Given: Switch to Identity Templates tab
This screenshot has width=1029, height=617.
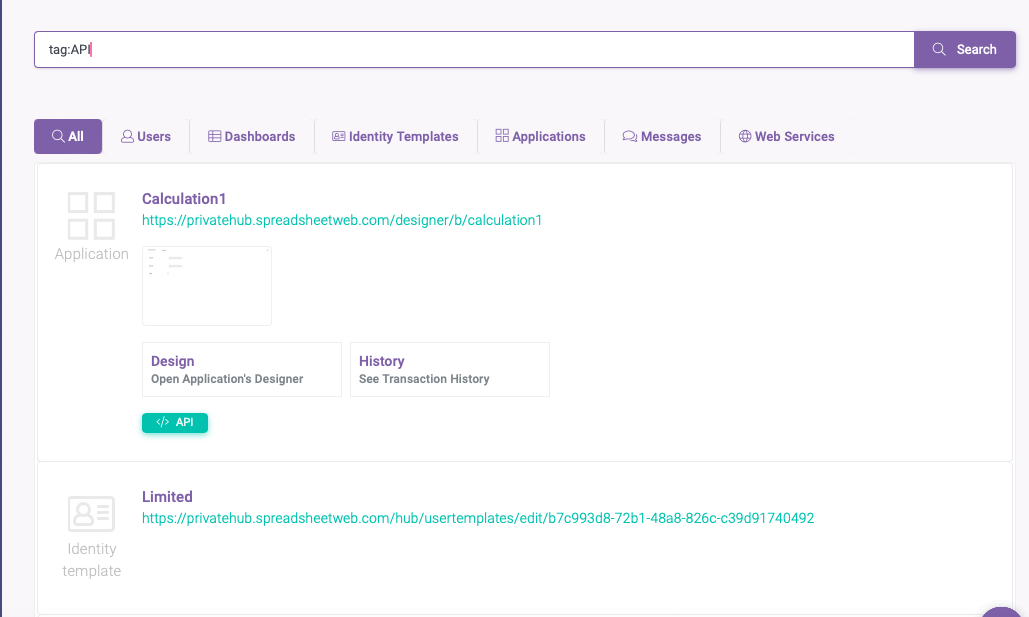Looking at the screenshot, I should coord(396,137).
